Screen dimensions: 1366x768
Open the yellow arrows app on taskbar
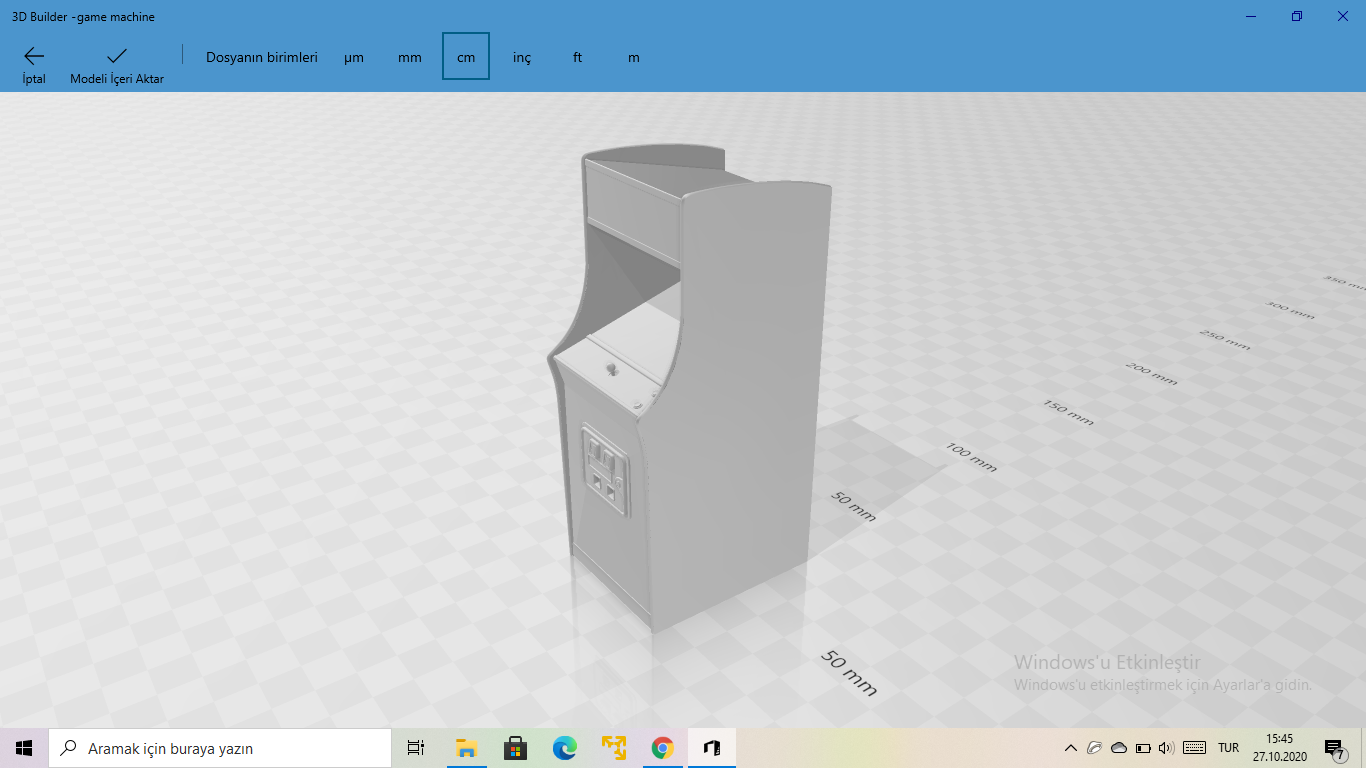tap(613, 748)
